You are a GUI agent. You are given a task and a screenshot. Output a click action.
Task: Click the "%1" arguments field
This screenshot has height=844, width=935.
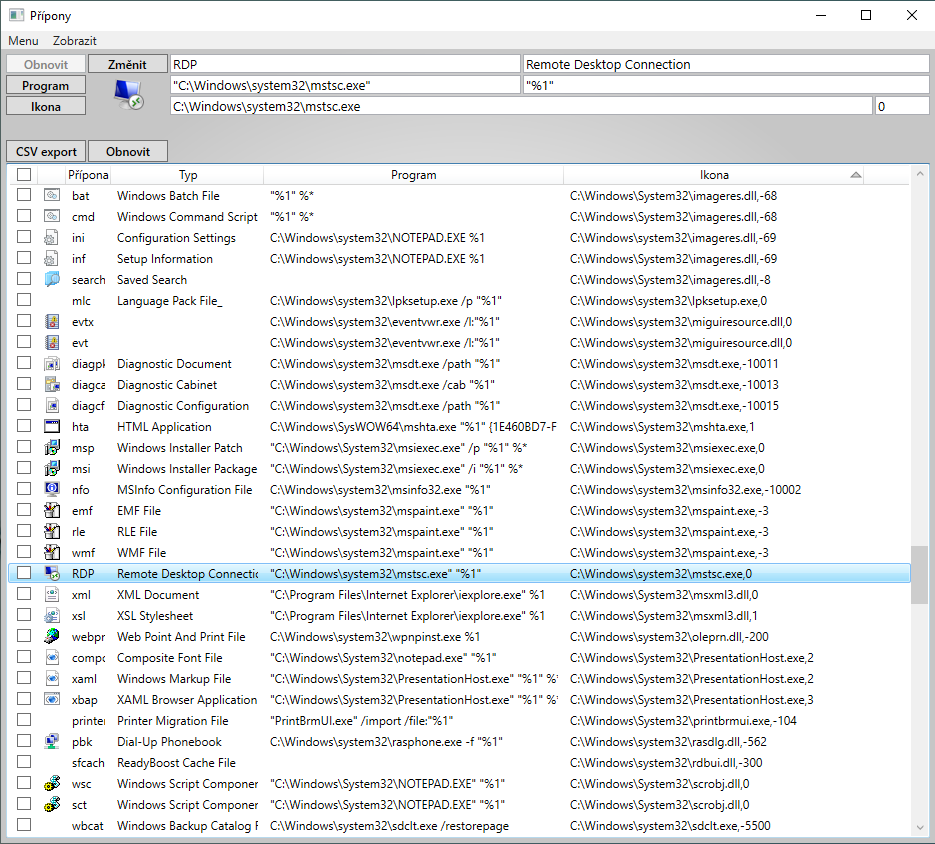pos(726,85)
